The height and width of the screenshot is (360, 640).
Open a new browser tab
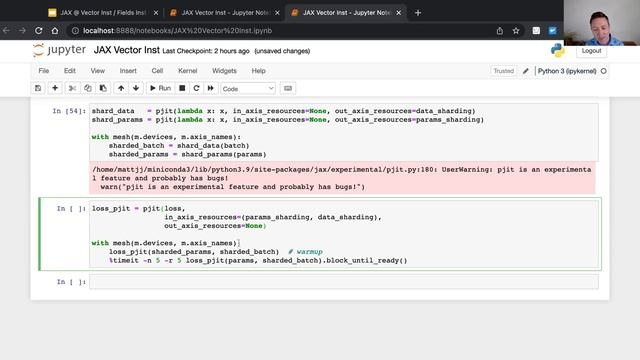click(x=418, y=13)
